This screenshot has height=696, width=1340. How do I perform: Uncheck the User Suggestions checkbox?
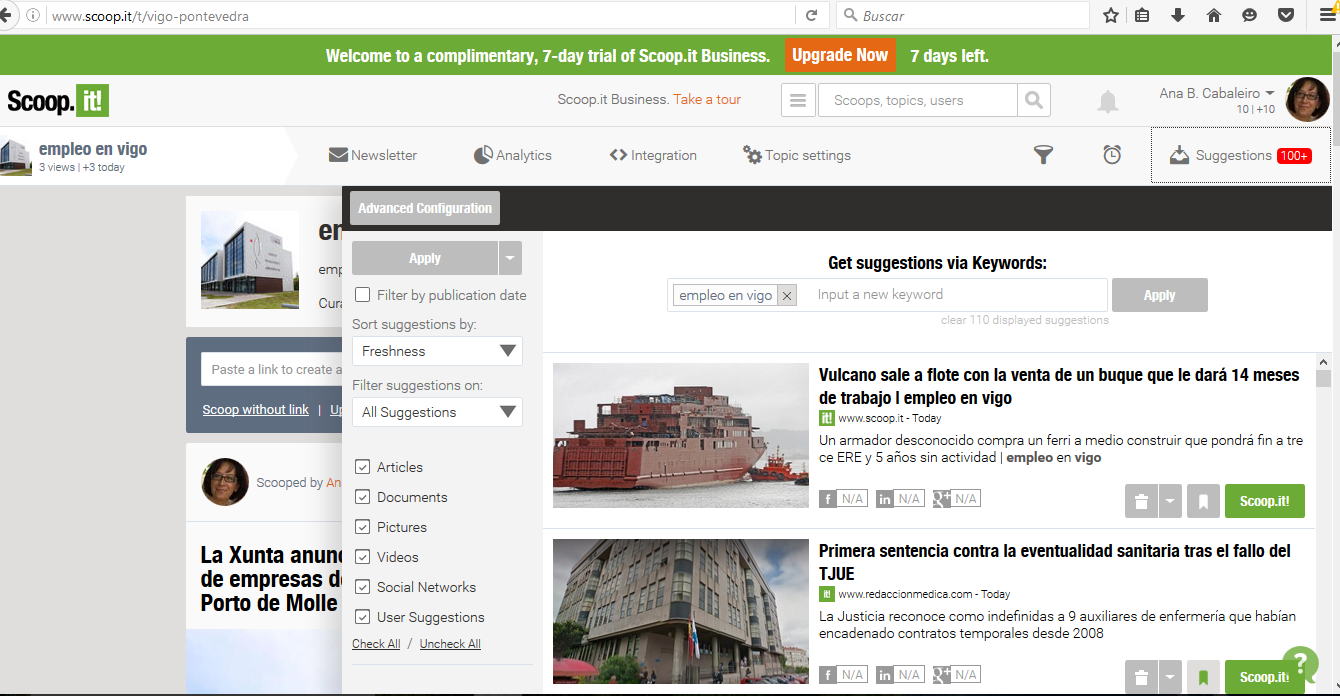coord(363,617)
